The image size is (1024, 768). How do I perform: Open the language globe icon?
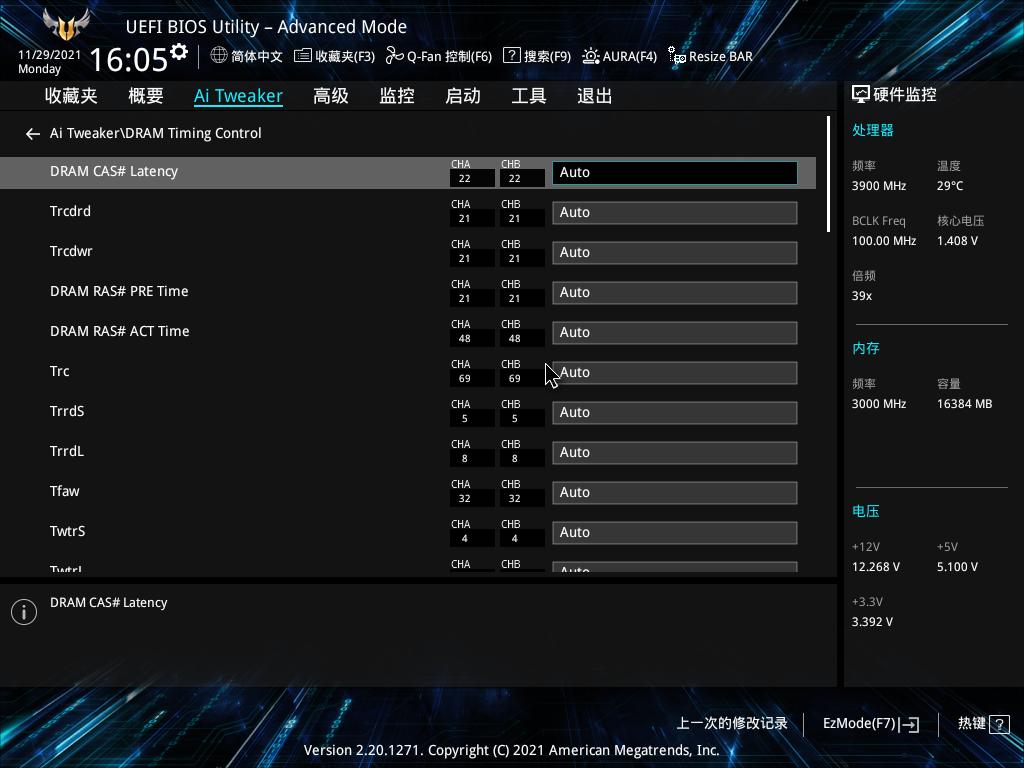point(219,56)
